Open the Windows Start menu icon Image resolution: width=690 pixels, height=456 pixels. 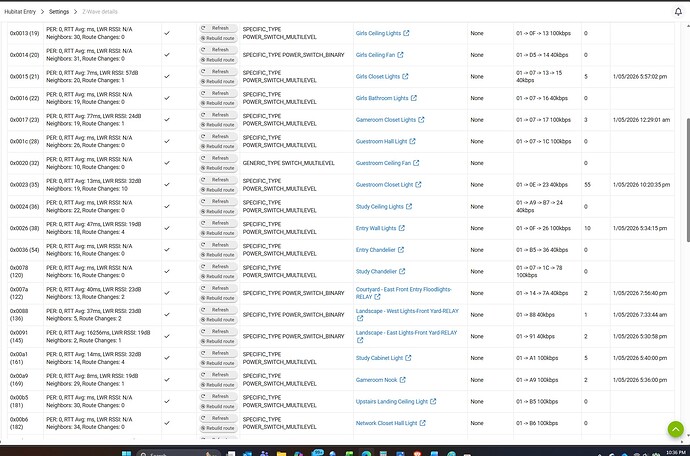coord(127,450)
